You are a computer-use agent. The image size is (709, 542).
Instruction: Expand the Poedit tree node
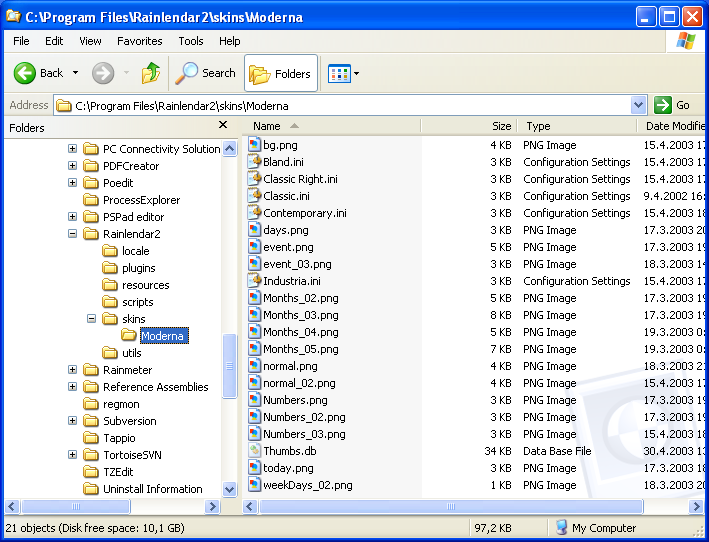[72, 182]
